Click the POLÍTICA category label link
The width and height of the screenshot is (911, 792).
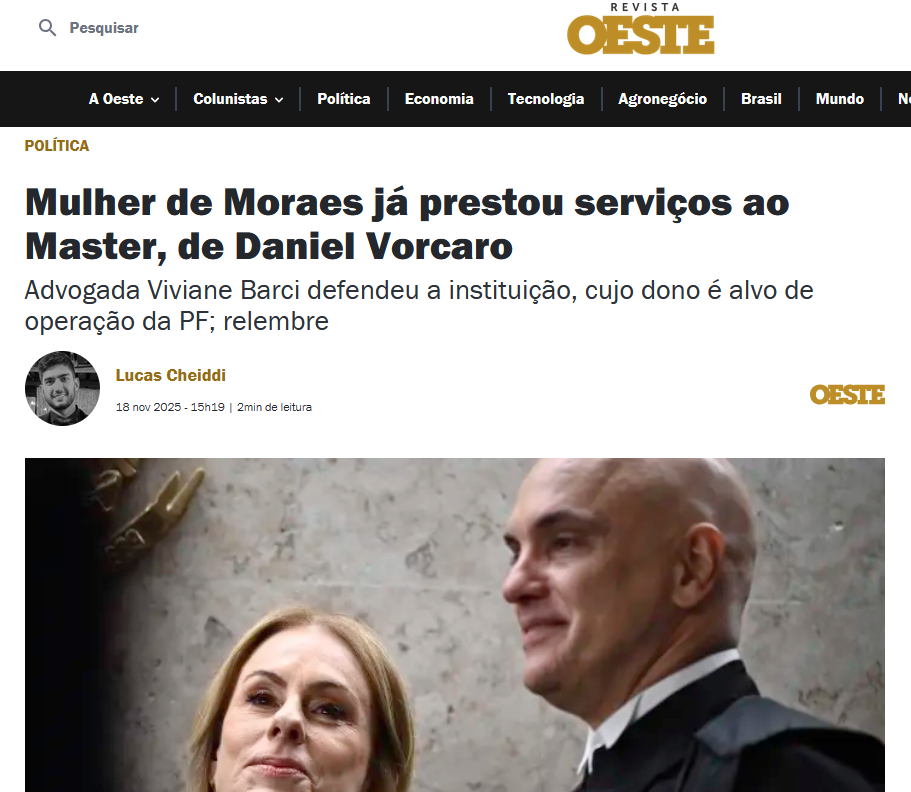57,145
